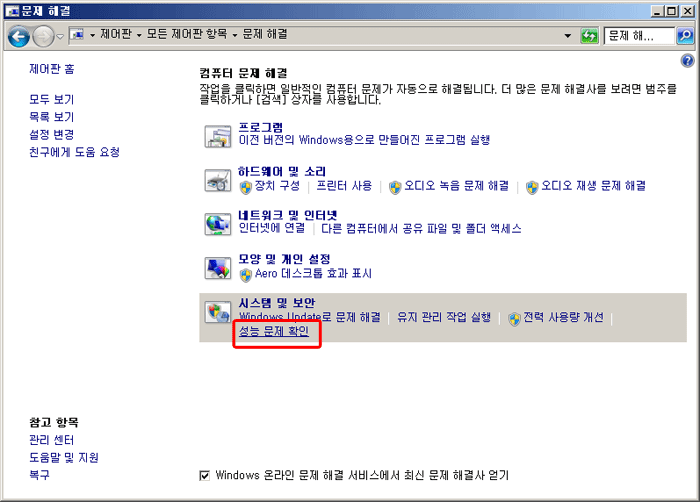700x502 pixels.
Task: Open the blue Help question mark icon
Action: (688, 60)
